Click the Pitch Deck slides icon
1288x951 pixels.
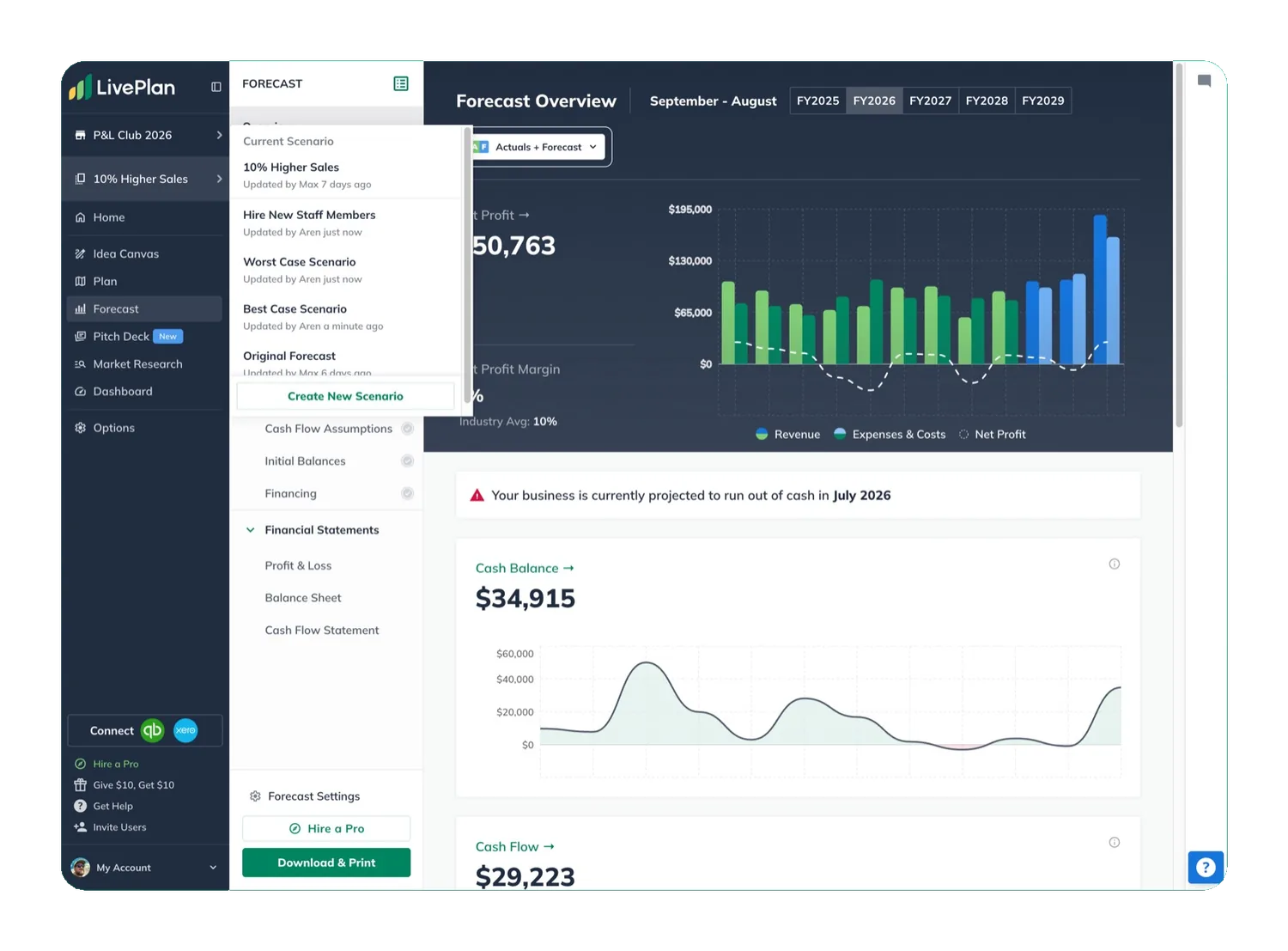pyautogui.click(x=80, y=336)
